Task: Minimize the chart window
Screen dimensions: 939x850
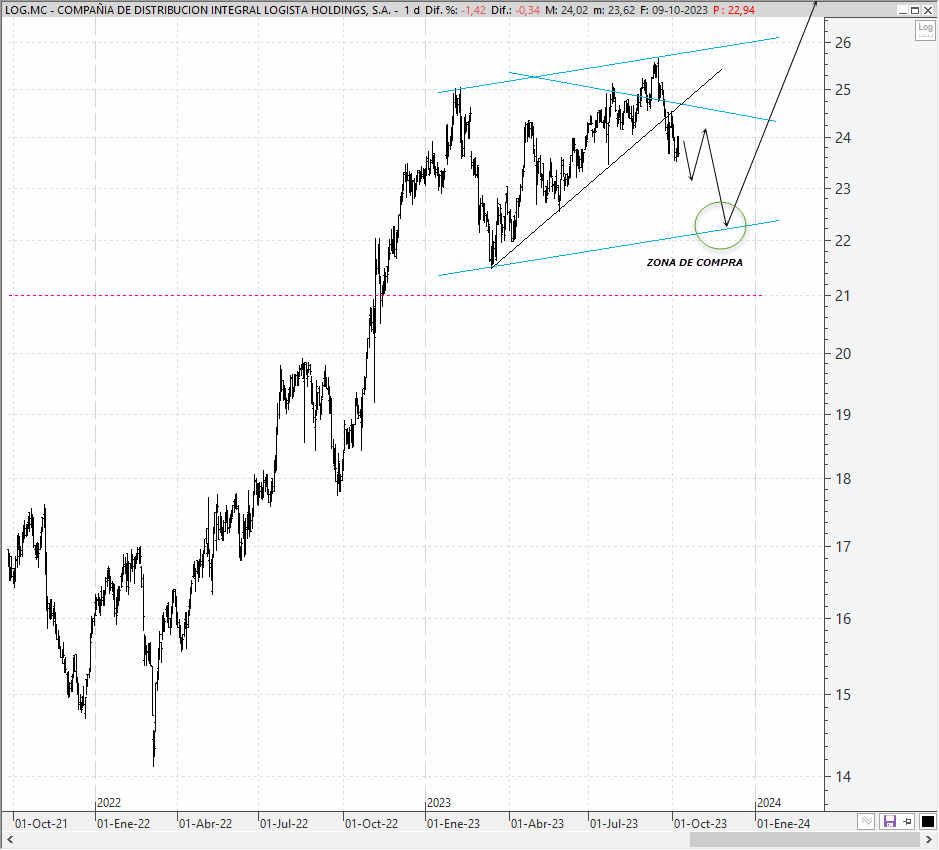Action: pos(902,10)
